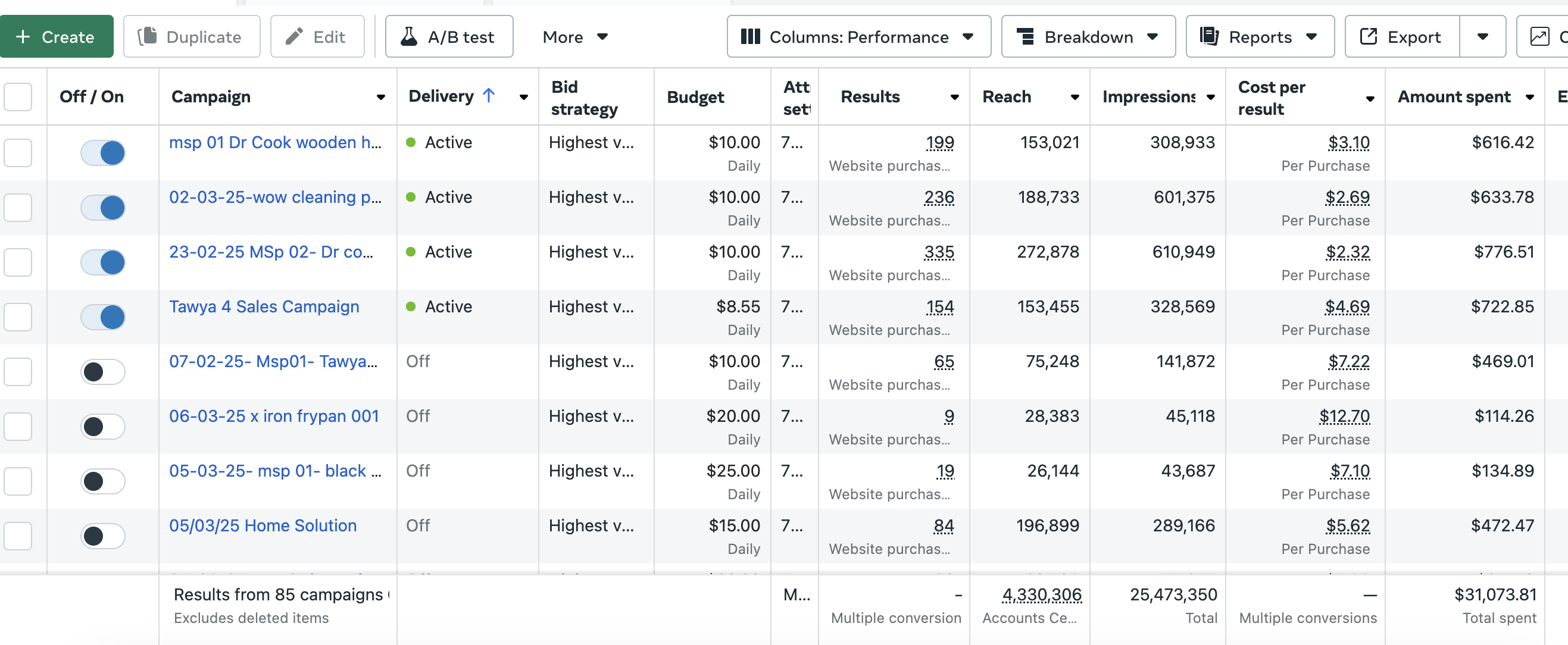Expand the Export options dropdown arrow
The height and width of the screenshot is (645, 1568).
pyautogui.click(x=1483, y=36)
